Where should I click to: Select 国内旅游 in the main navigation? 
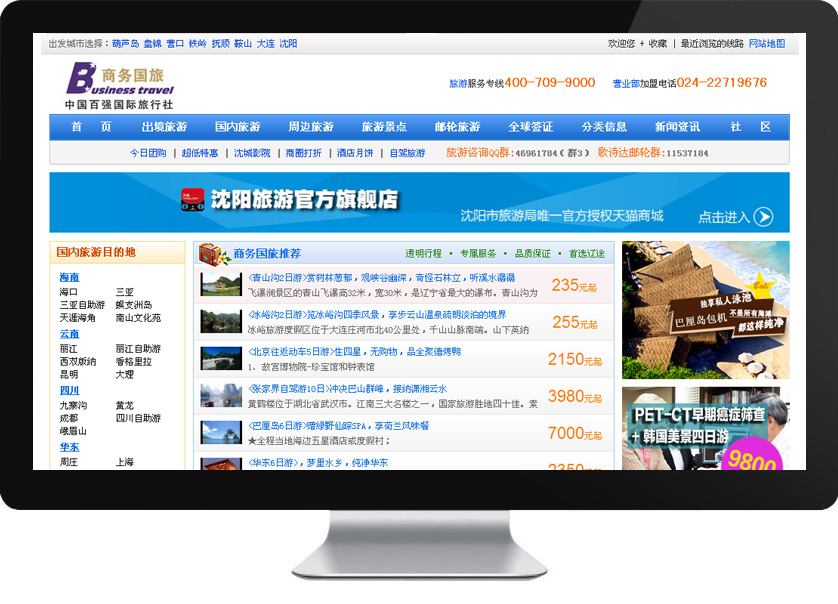237,127
